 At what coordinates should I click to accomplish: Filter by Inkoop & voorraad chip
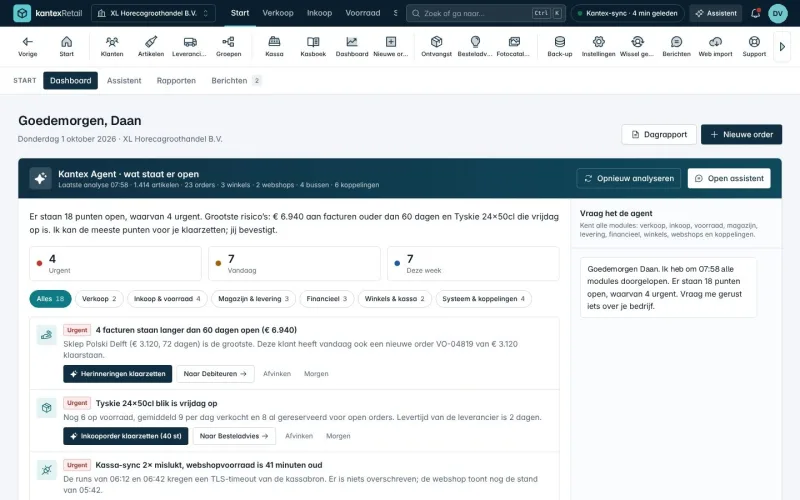pos(167,299)
